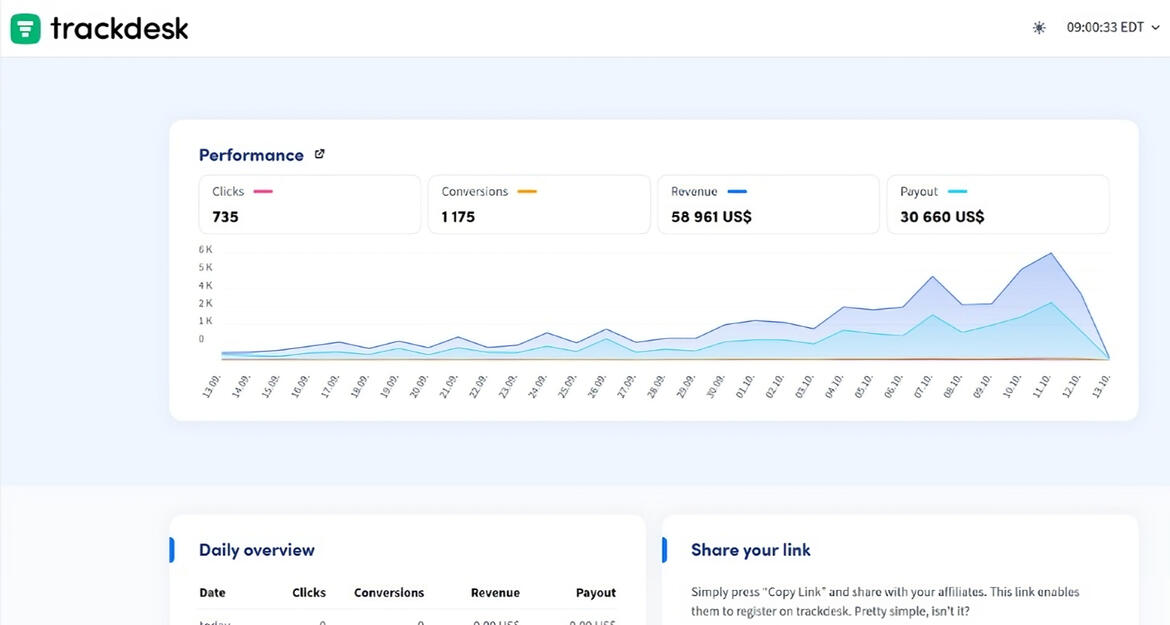The height and width of the screenshot is (625, 1170).
Task: Click the green trackdesk logo icon
Action: click(x=26, y=28)
